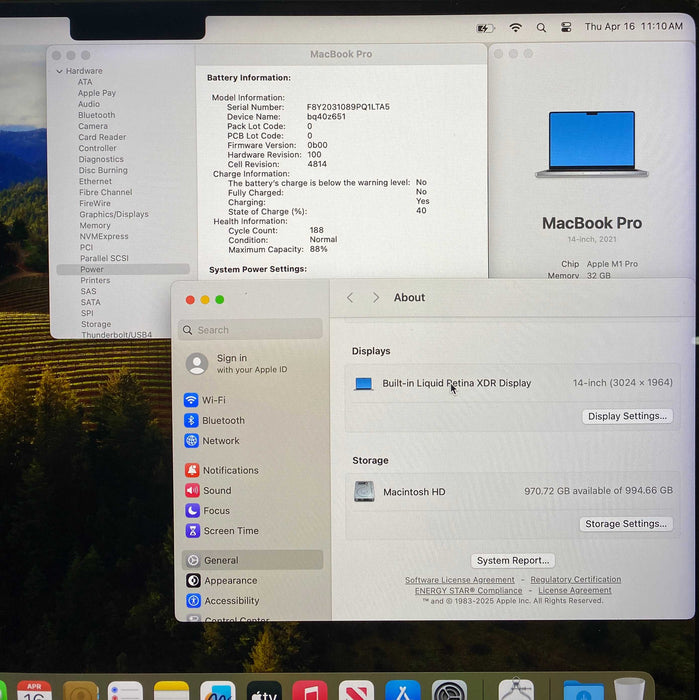
Task: Open the License Agreement link
Action: (575, 590)
